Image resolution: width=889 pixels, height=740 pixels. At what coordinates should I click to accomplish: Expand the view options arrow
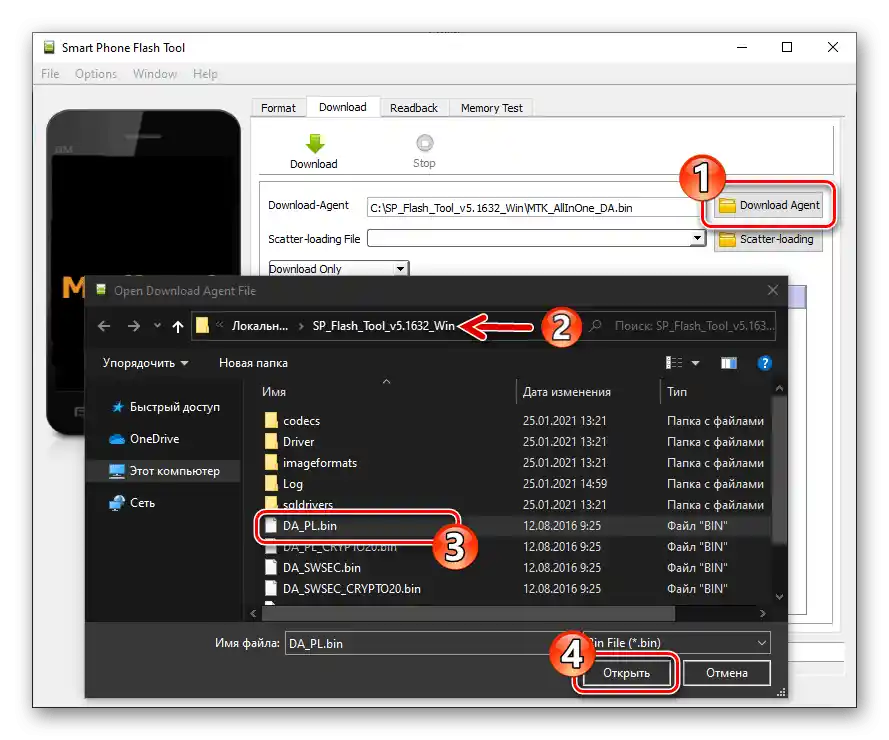[x=696, y=363]
